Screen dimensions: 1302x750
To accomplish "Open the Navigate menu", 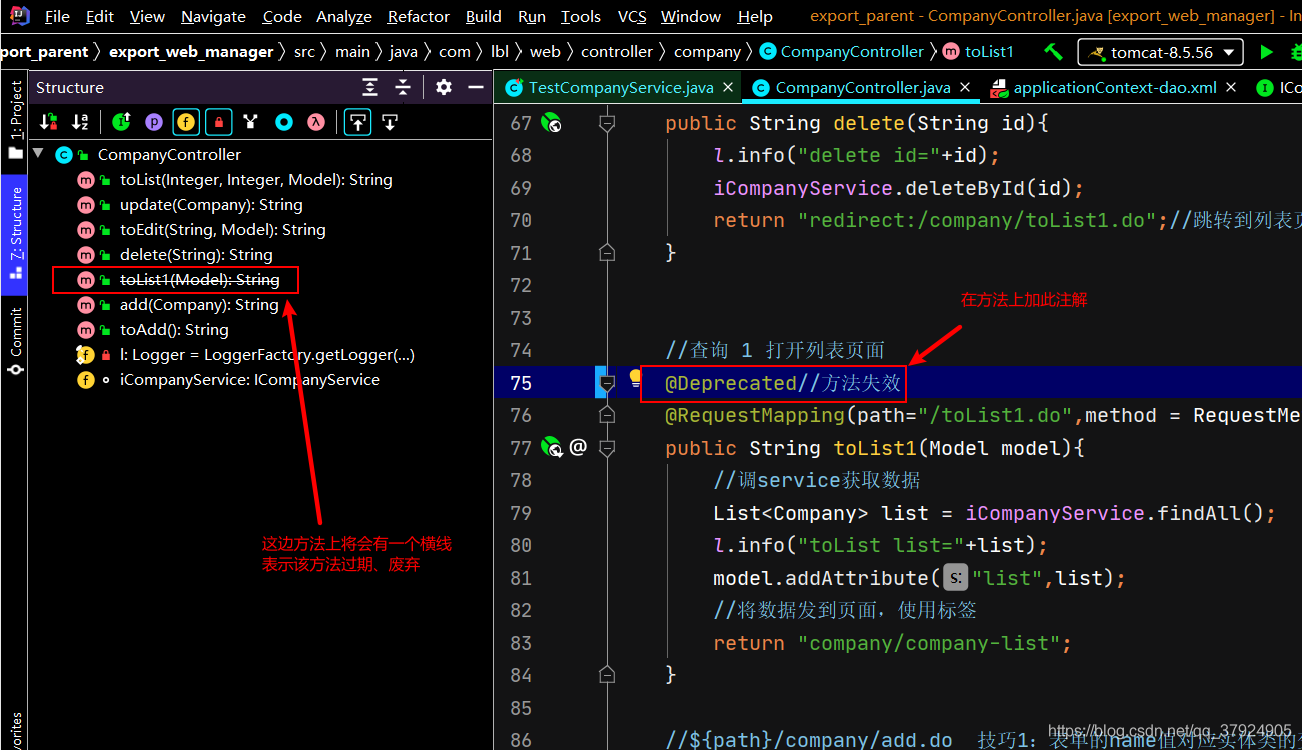I will 213,16.
